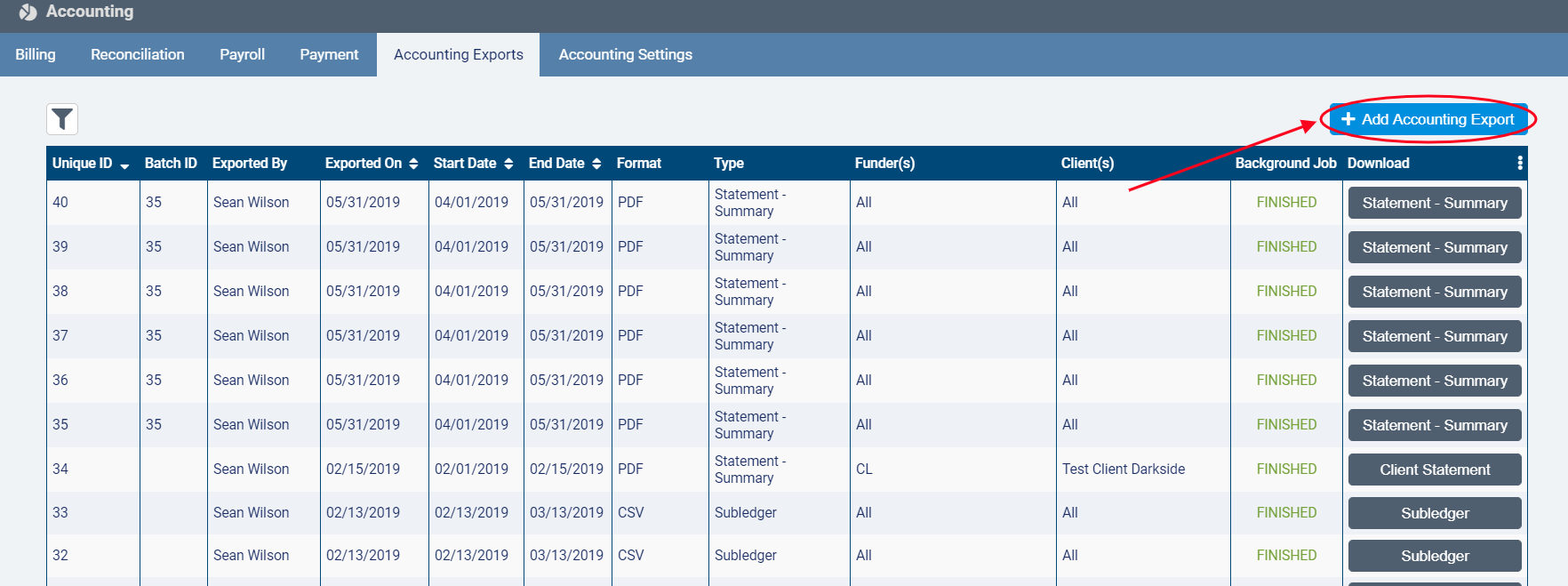Screen dimensions: 1568x586
Task: Sort by Unique ID column arrow
Action: click(x=124, y=165)
